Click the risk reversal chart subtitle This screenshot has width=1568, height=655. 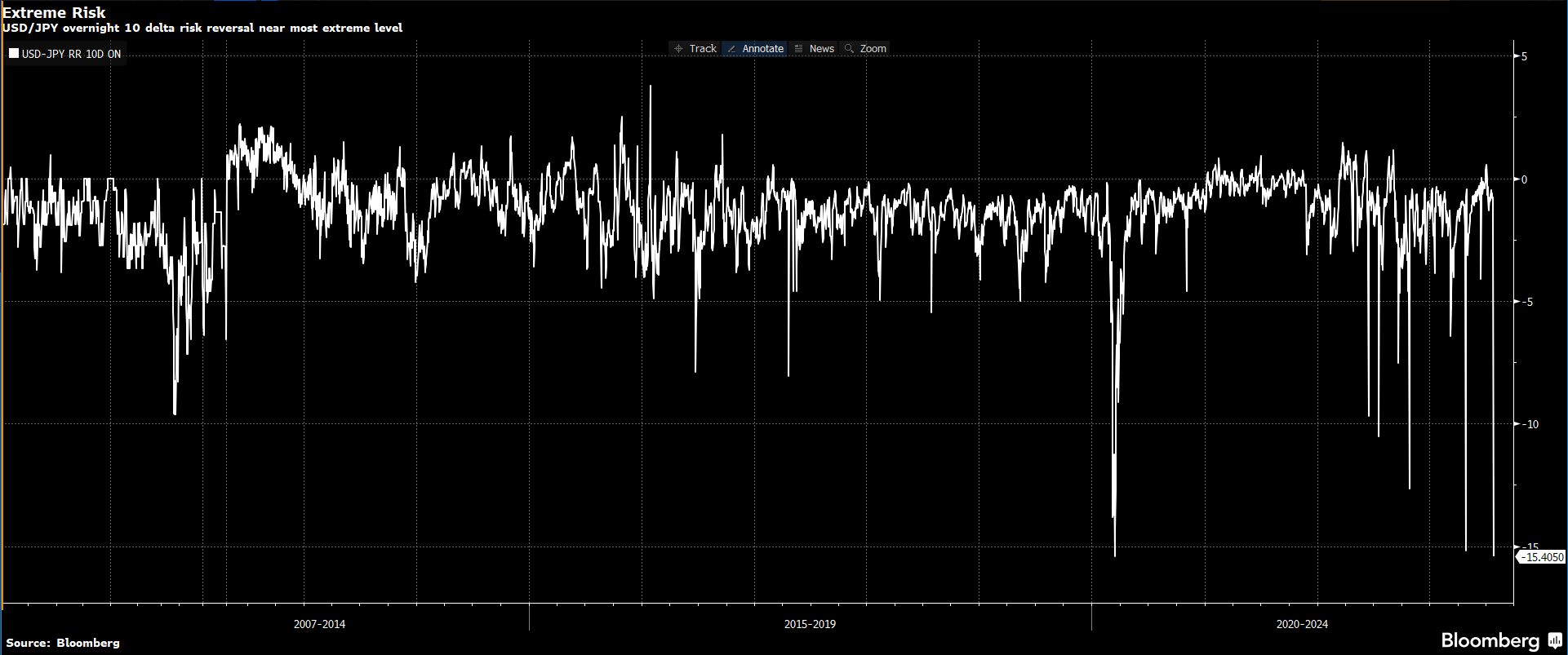[202, 28]
